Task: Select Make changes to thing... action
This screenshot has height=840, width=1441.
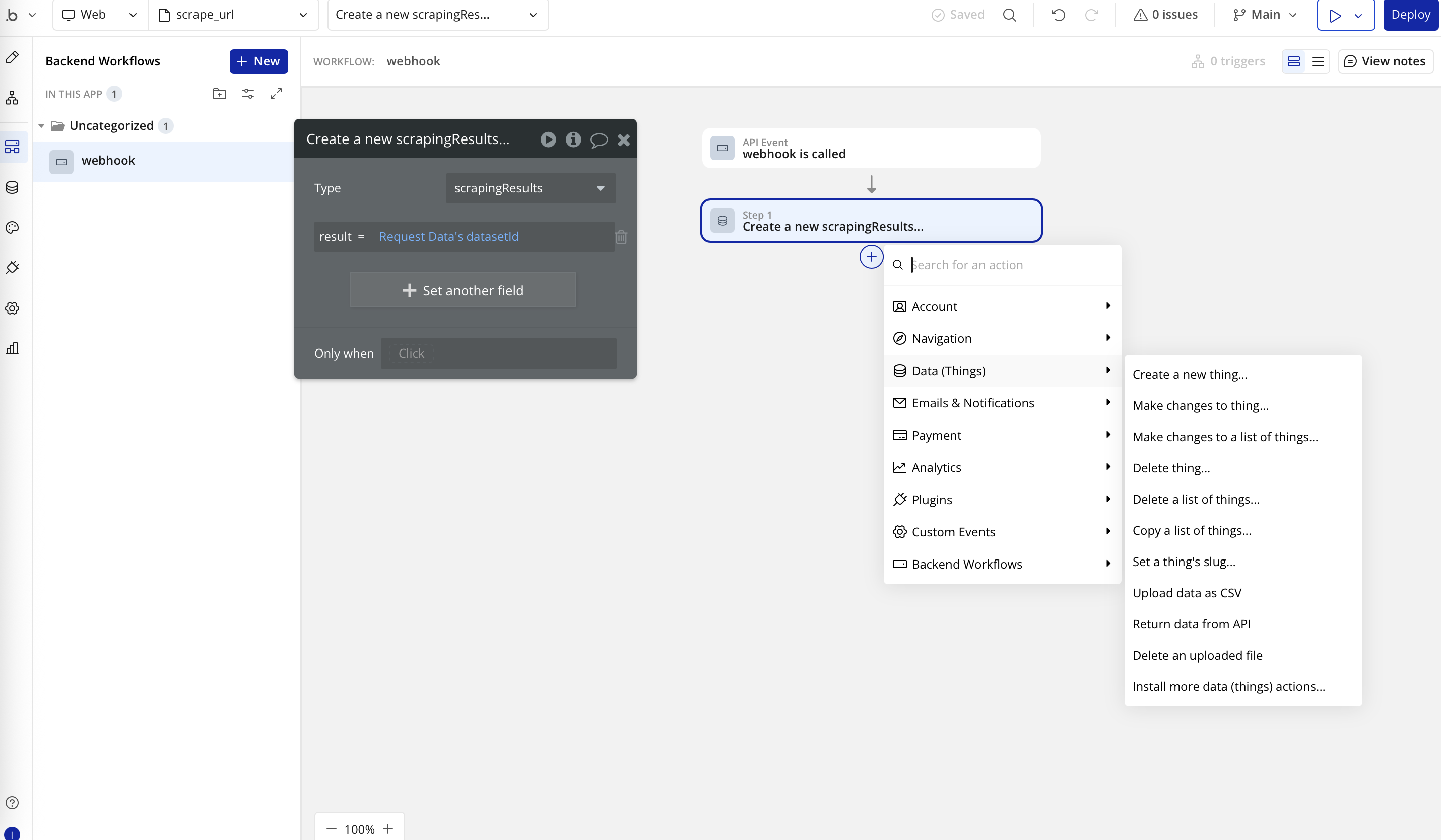Action: pyautogui.click(x=1200, y=405)
